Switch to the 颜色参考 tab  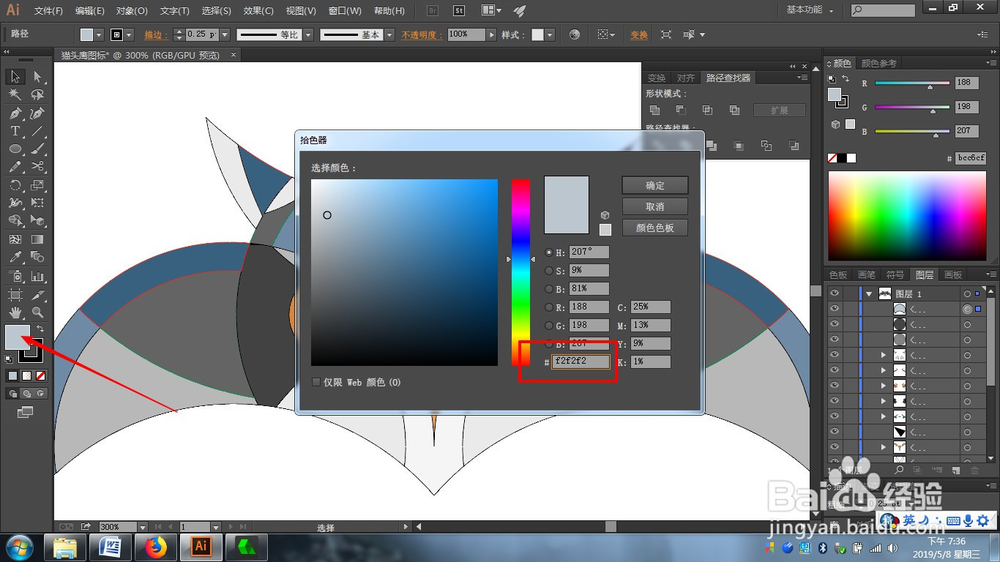coord(879,63)
